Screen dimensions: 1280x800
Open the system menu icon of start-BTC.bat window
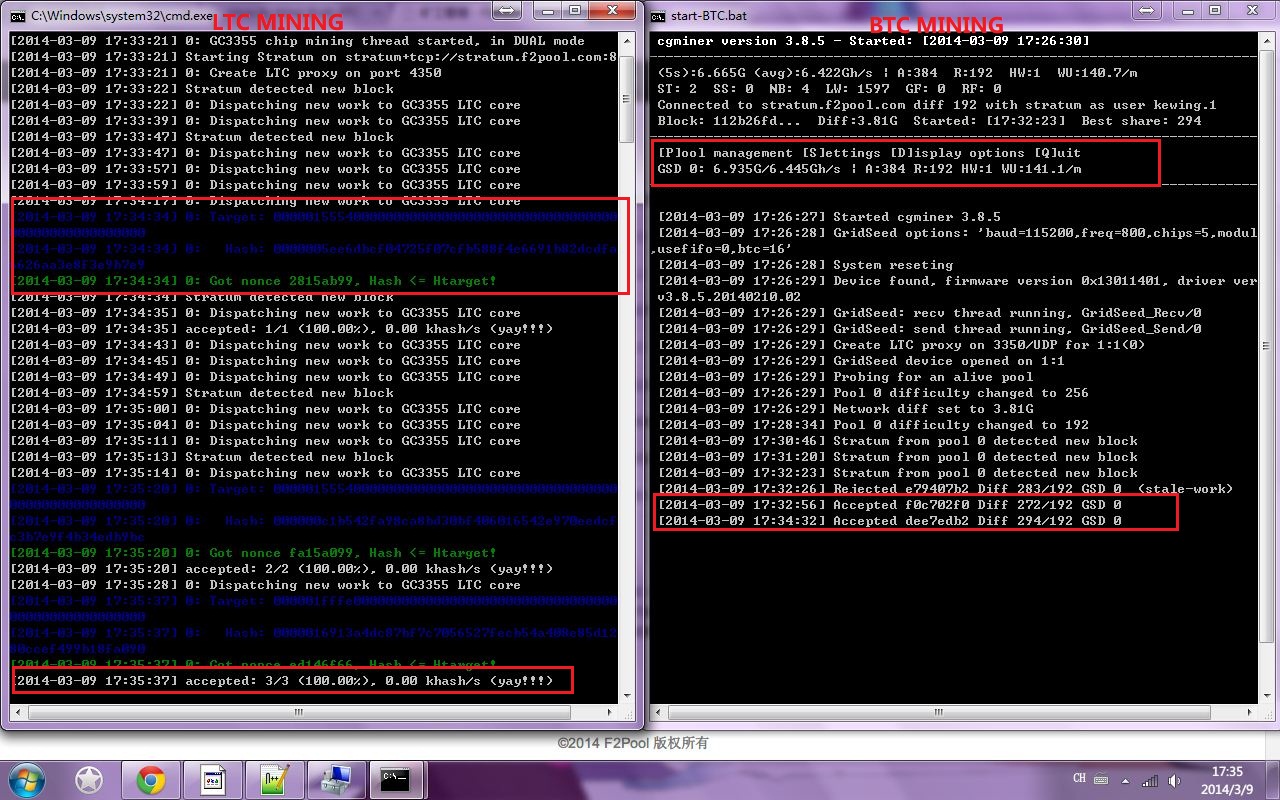pyautogui.click(x=658, y=16)
